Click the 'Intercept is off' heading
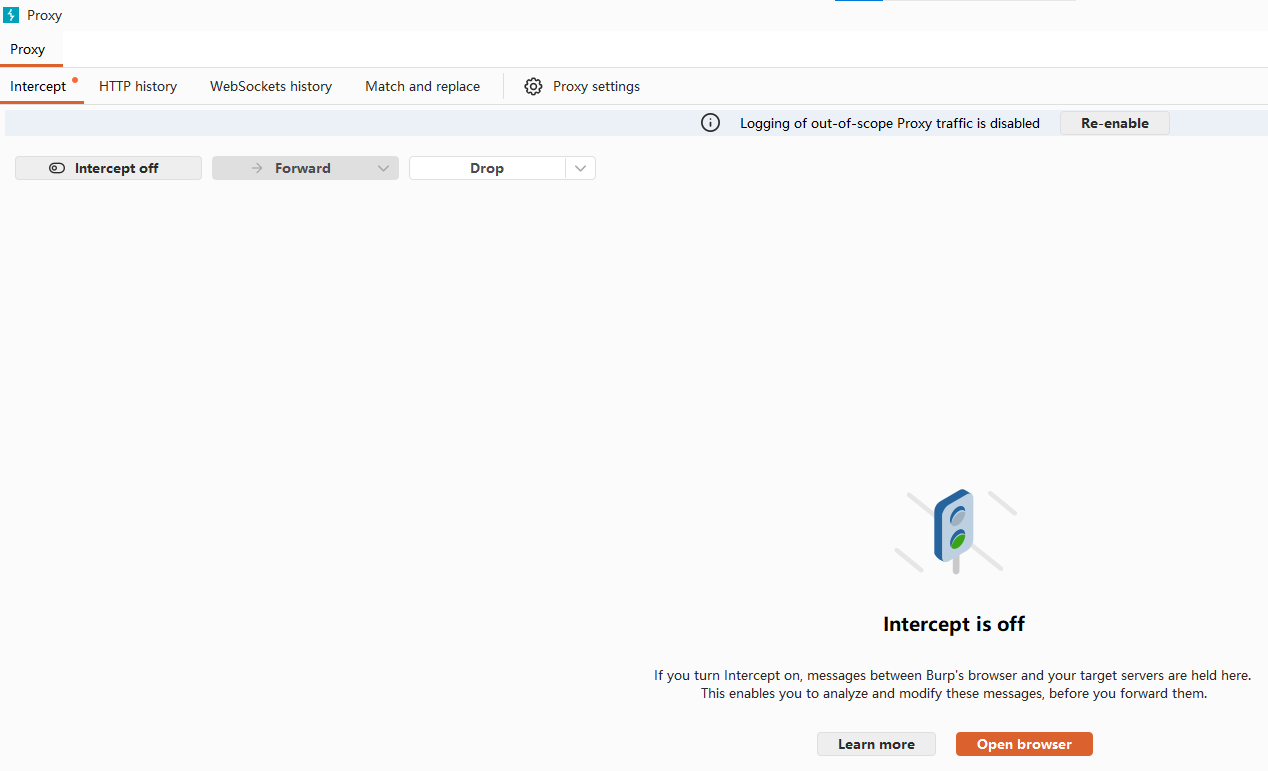Viewport: 1268px width, 771px height. [x=954, y=624]
